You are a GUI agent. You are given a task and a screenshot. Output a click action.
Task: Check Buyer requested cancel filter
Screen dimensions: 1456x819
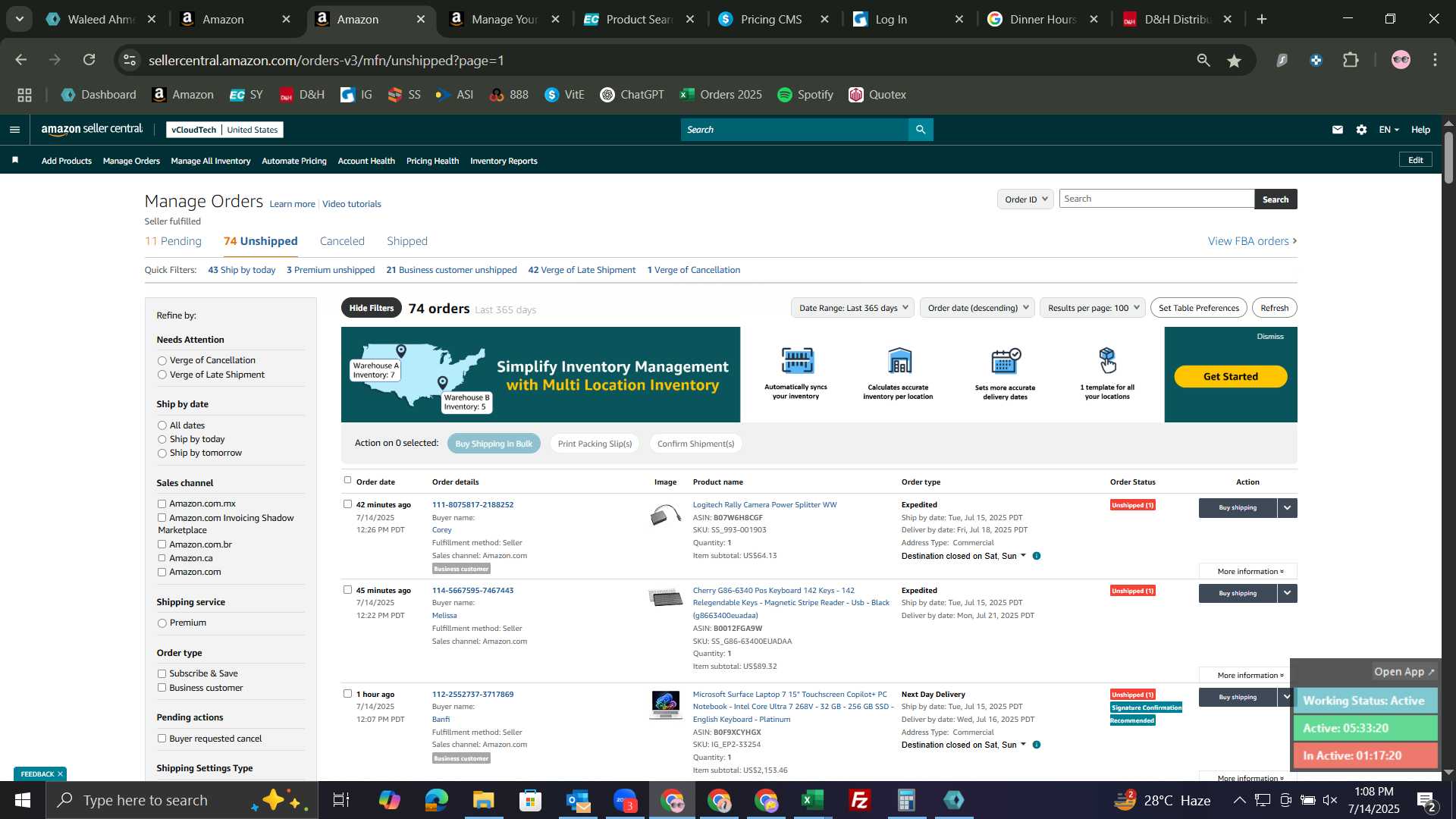(x=162, y=739)
